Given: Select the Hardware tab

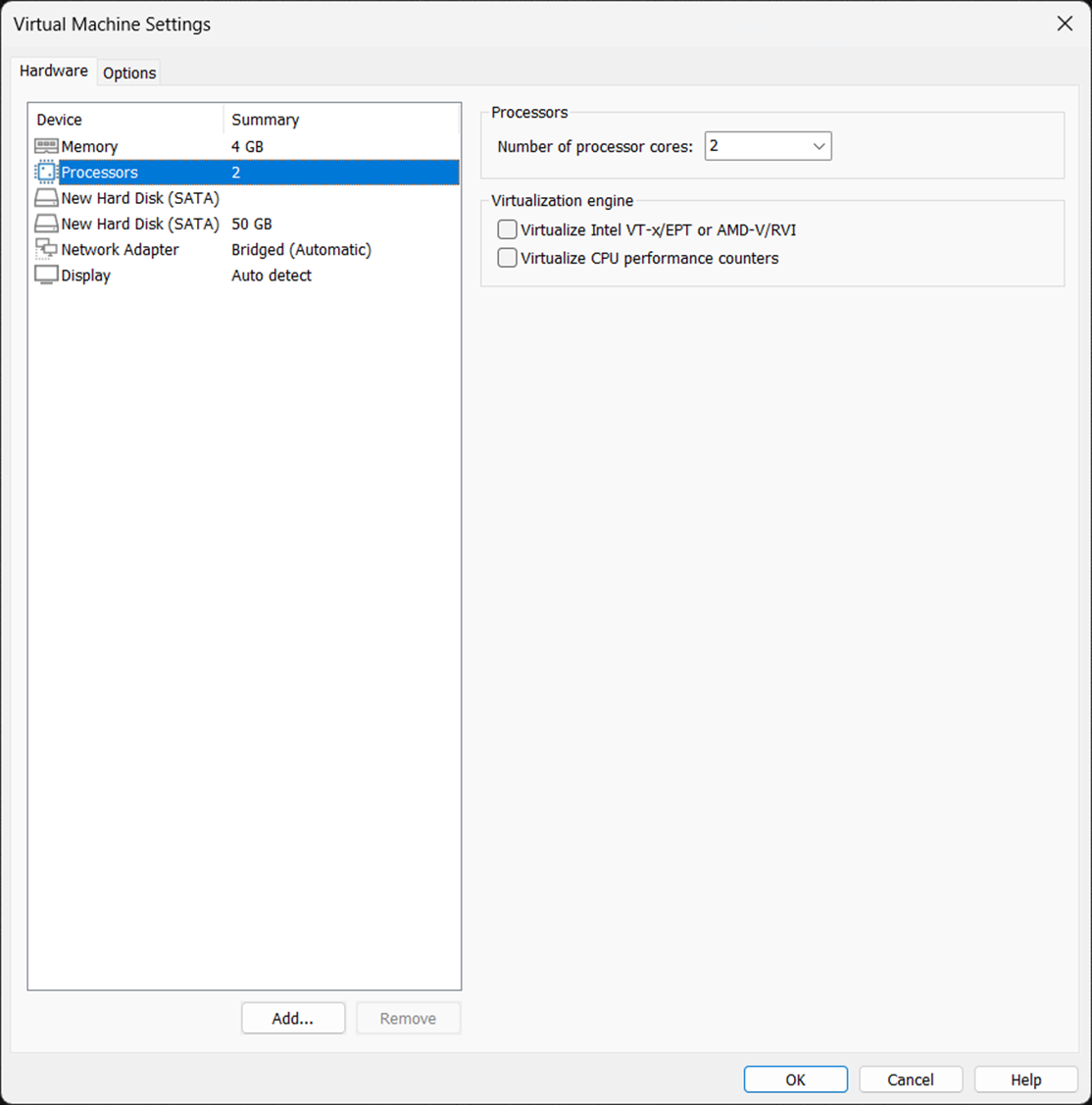Looking at the screenshot, I should [x=54, y=71].
